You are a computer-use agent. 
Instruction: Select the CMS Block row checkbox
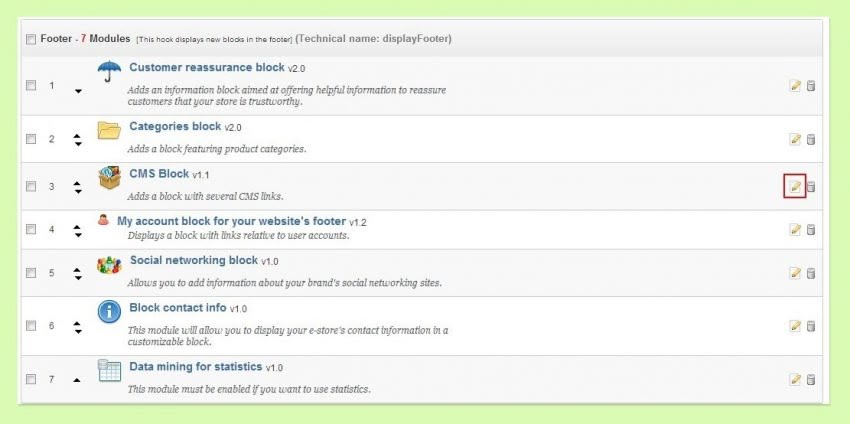pyautogui.click(x=31, y=186)
